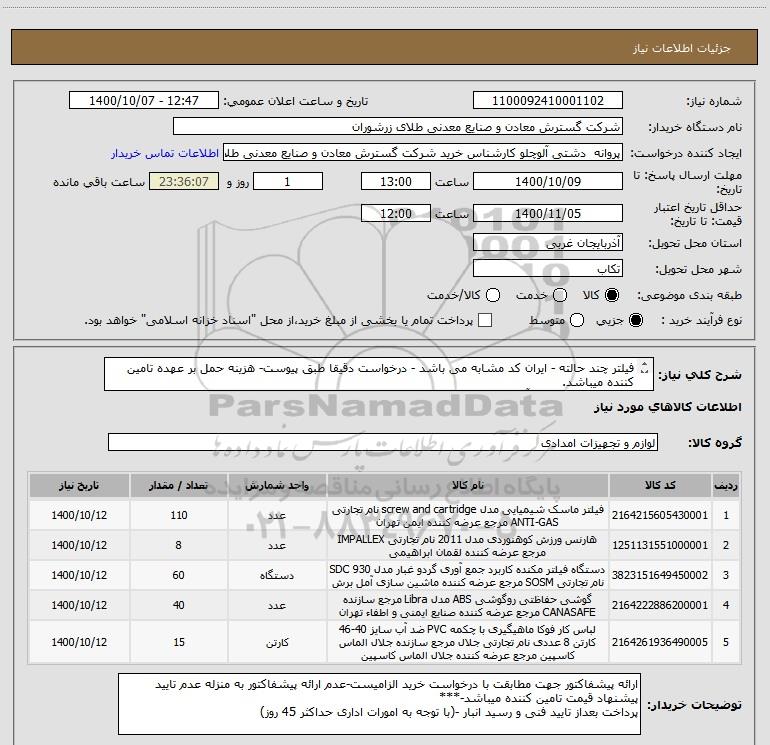Click quantity 15 in row 5
Viewport: 770px width, 745px height.
[179, 642]
